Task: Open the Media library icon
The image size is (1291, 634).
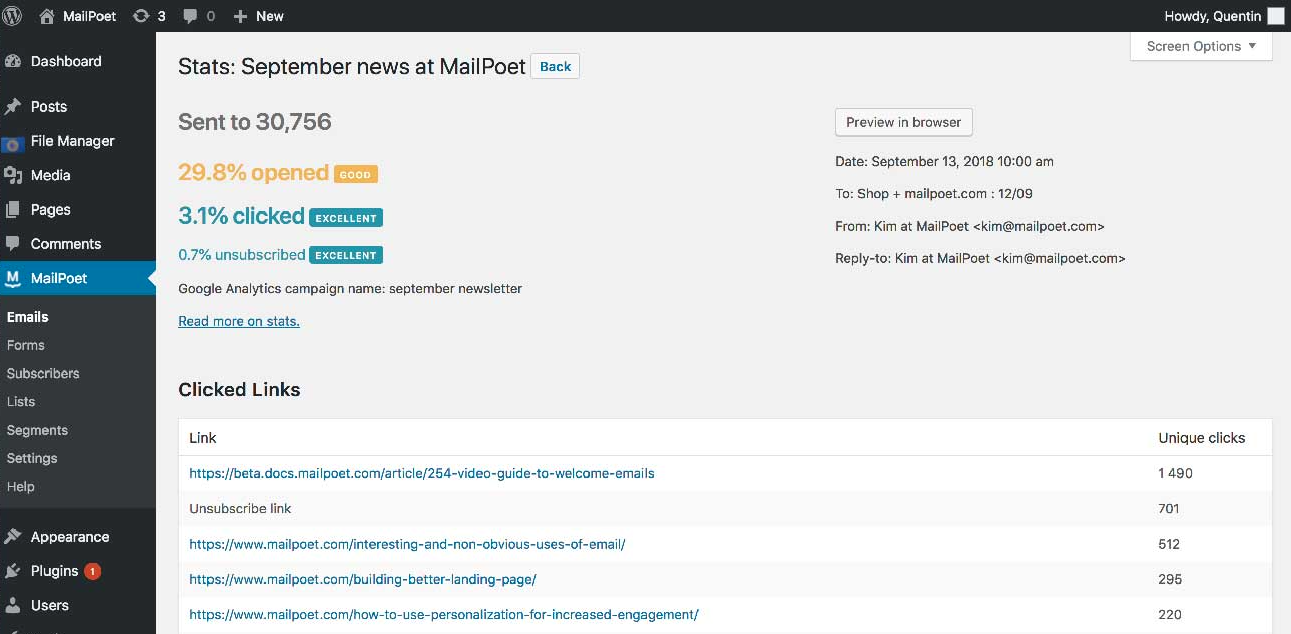Action: 13,175
